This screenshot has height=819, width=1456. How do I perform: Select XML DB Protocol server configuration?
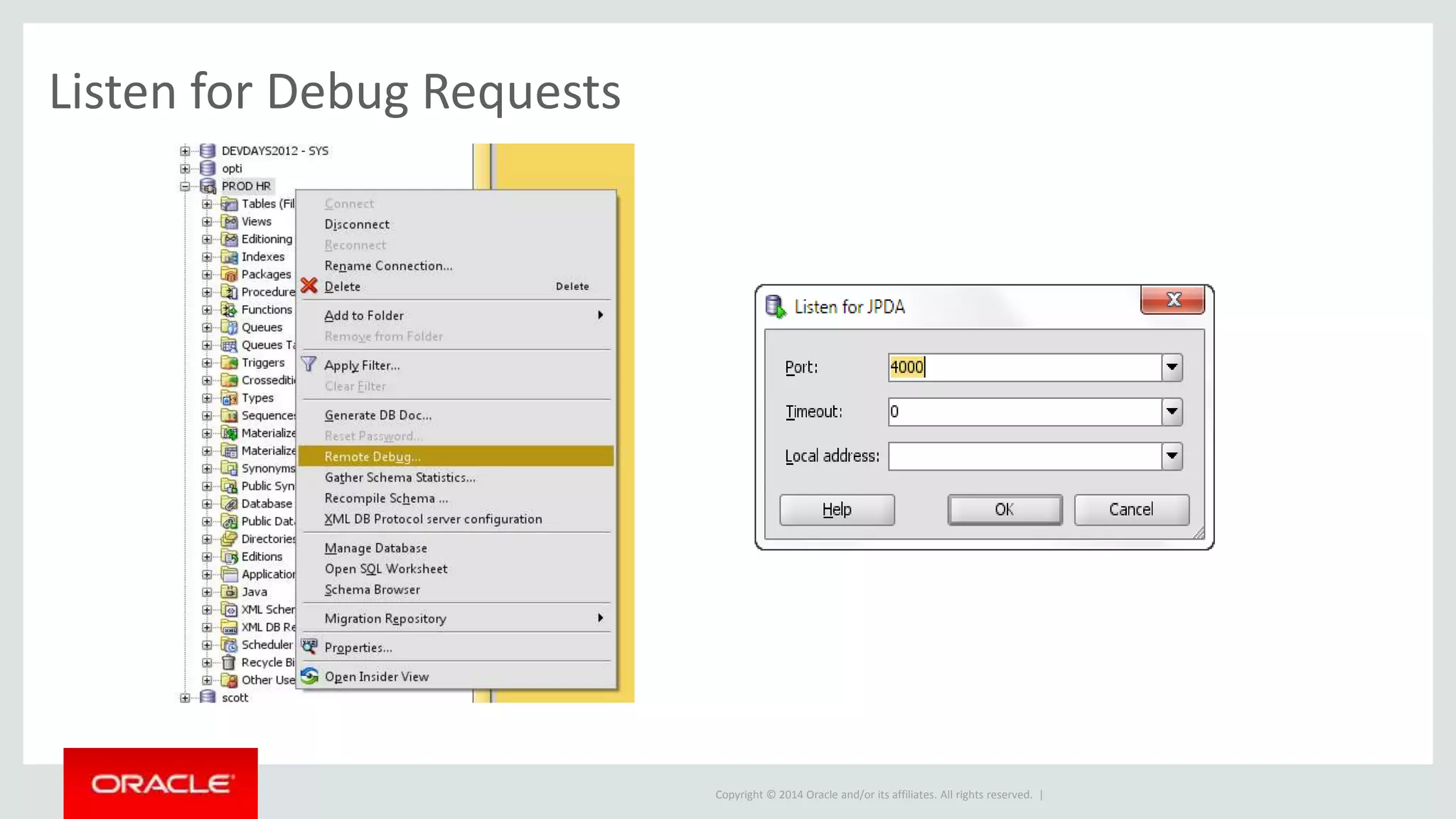(455, 519)
